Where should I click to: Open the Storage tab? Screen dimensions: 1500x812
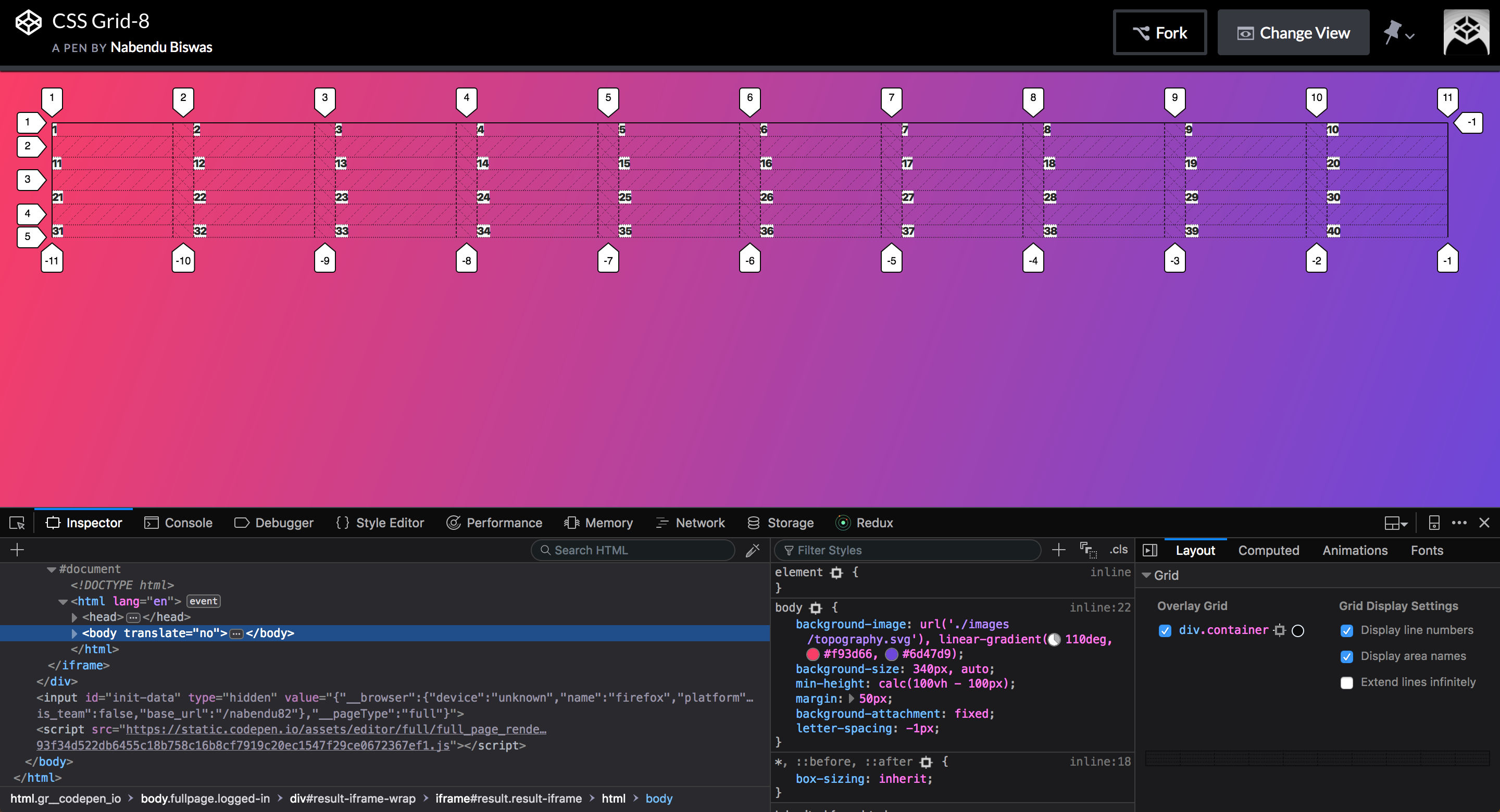click(x=780, y=523)
